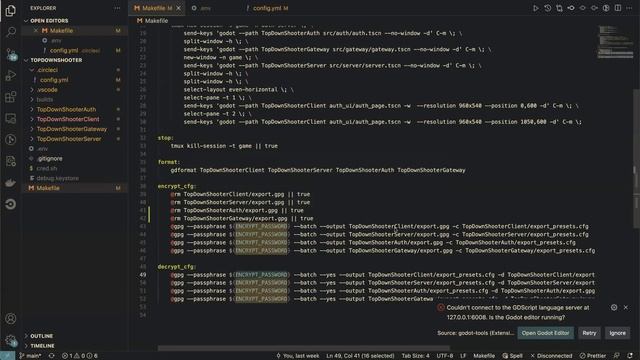The image size is (640, 360).
Task: Change the Makefile language mode in the status bar
Action: coord(484,356)
